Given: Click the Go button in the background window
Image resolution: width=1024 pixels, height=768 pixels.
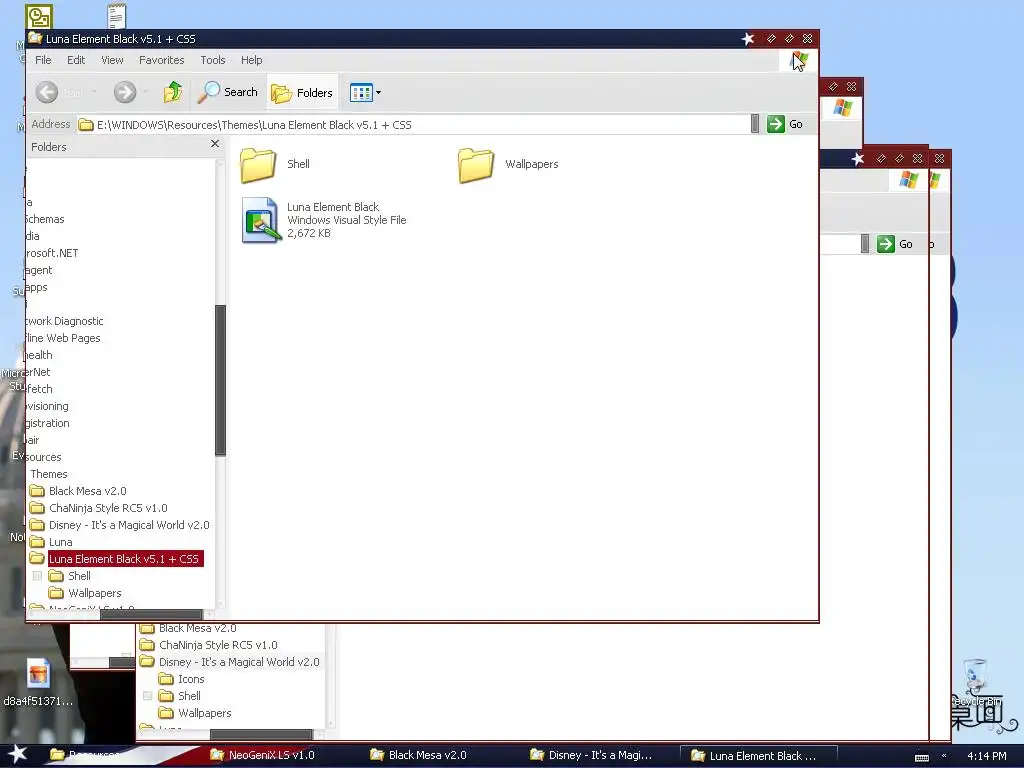Looking at the screenshot, I should 895,244.
